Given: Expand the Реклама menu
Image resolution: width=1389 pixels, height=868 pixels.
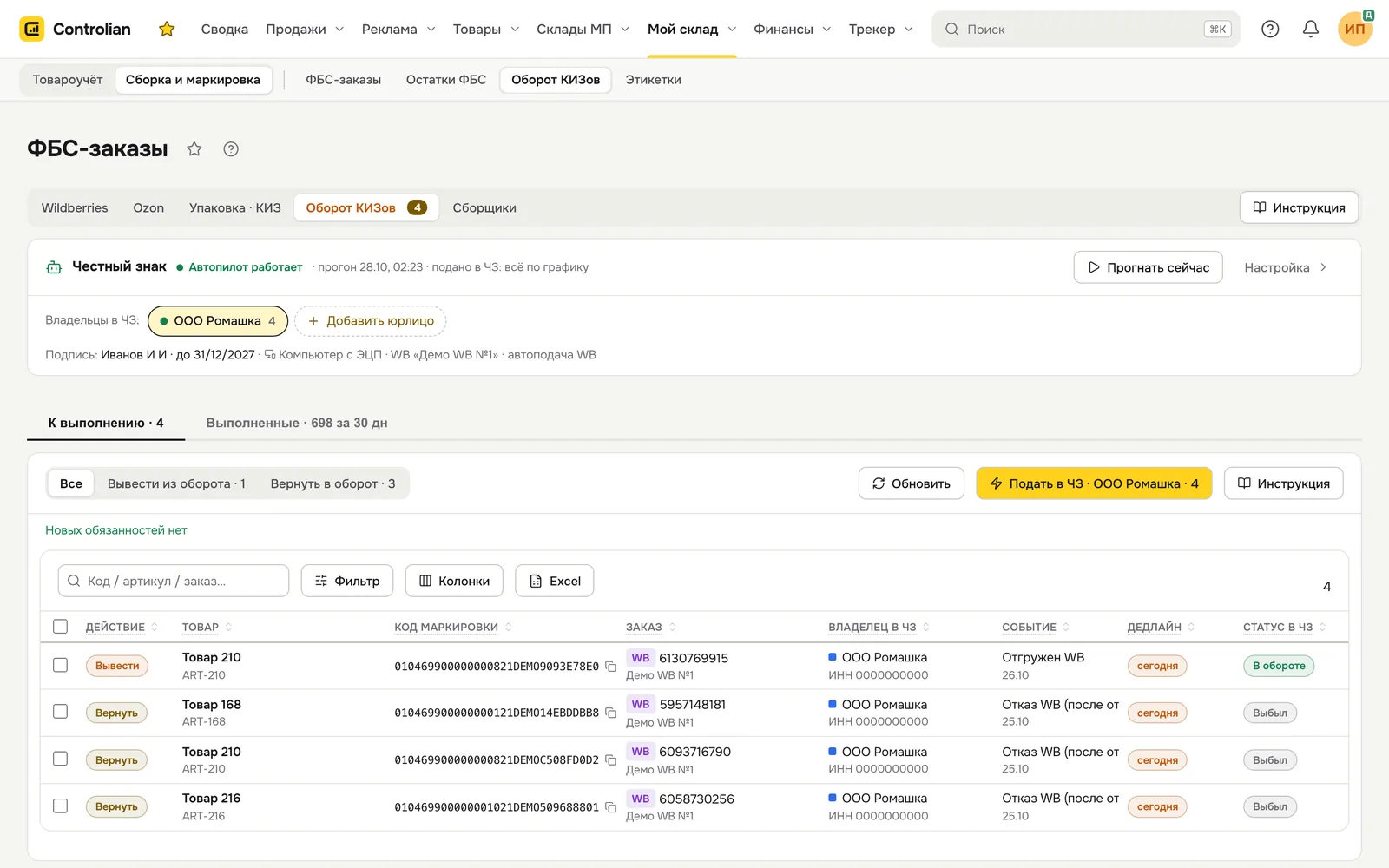Looking at the screenshot, I should [x=398, y=29].
